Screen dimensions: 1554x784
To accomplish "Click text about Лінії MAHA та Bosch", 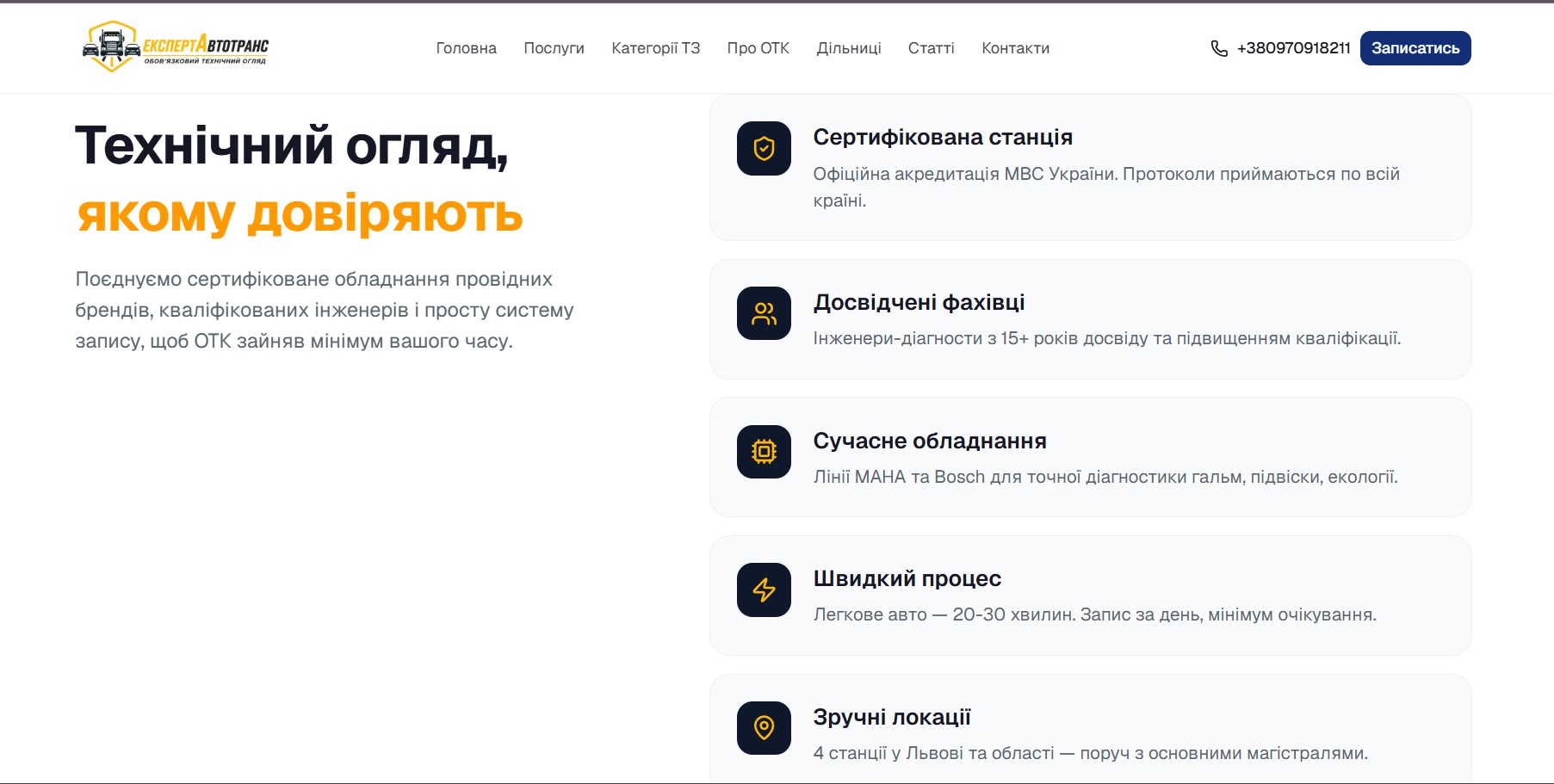I will (1105, 477).
